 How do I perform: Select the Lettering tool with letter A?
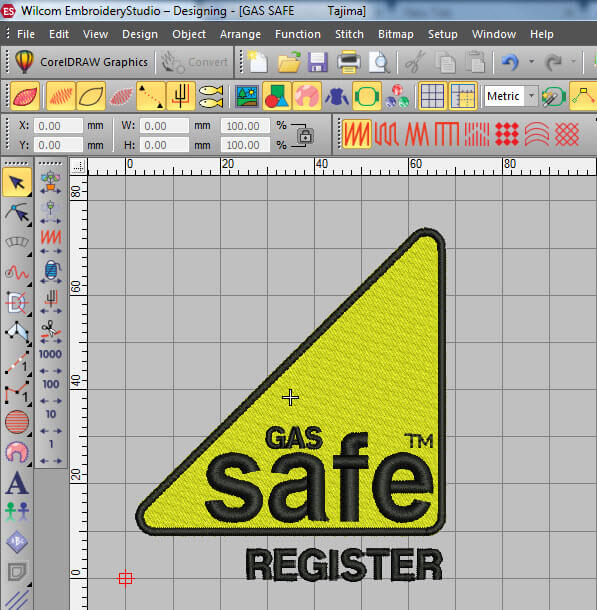coord(17,483)
